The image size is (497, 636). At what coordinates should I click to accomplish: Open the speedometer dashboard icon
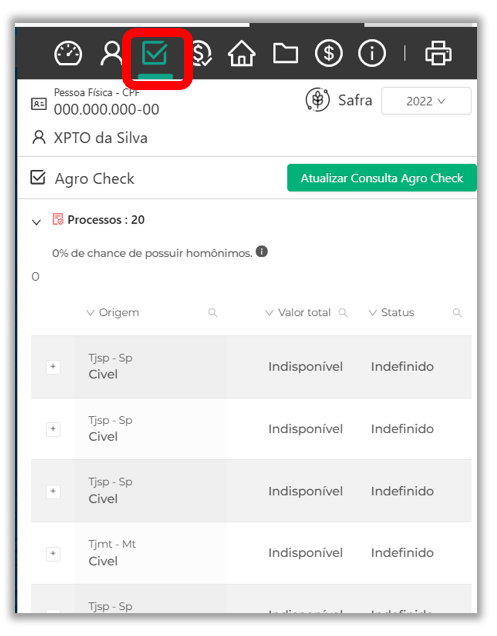point(68,53)
